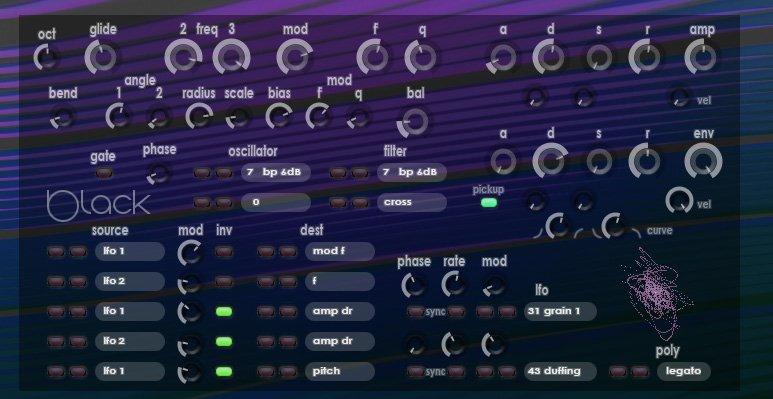773x399 pixels.
Task: Click the pink scope visualization above poly
Action: click(657, 293)
